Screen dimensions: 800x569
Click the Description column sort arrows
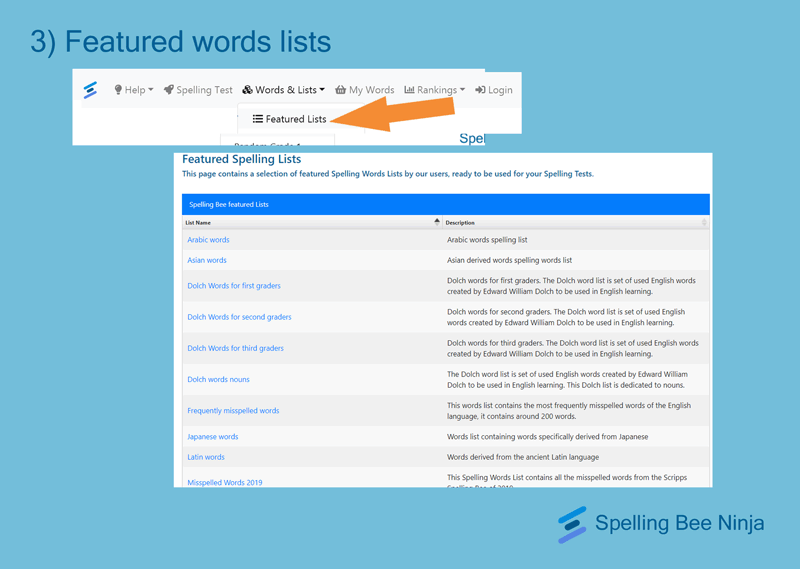pyautogui.click(x=704, y=222)
